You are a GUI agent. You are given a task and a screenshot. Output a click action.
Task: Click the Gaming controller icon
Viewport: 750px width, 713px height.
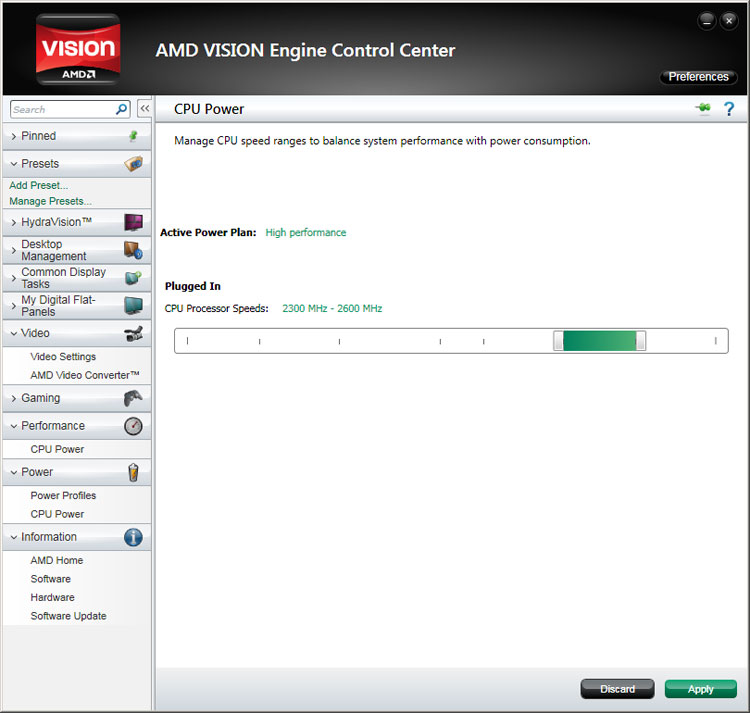tap(133, 398)
